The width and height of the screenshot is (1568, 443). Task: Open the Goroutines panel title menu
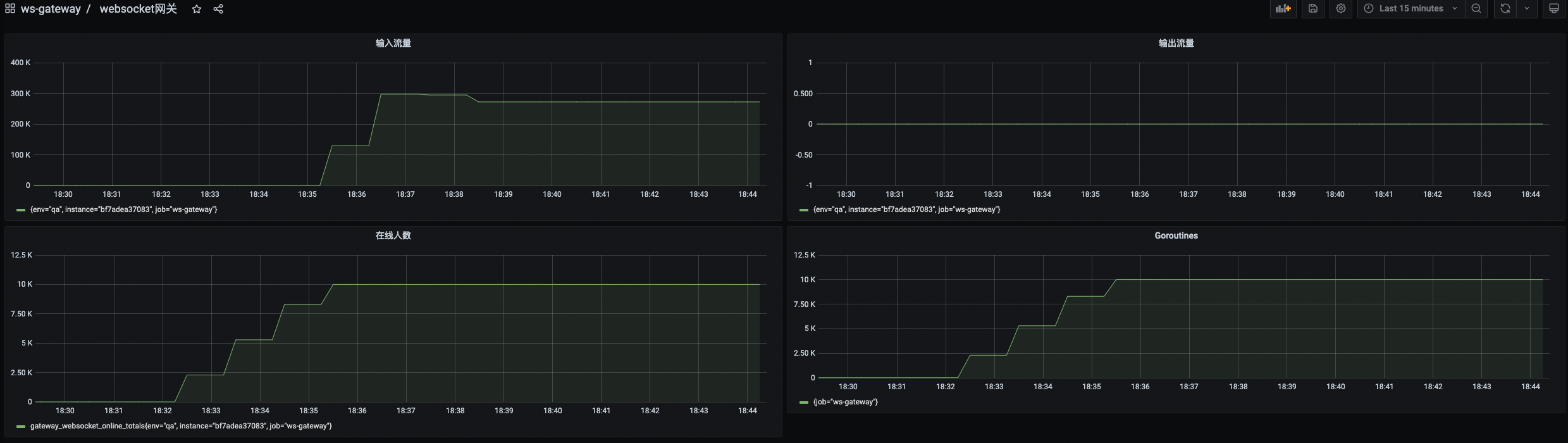pyautogui.click(x=1176, y=235)
